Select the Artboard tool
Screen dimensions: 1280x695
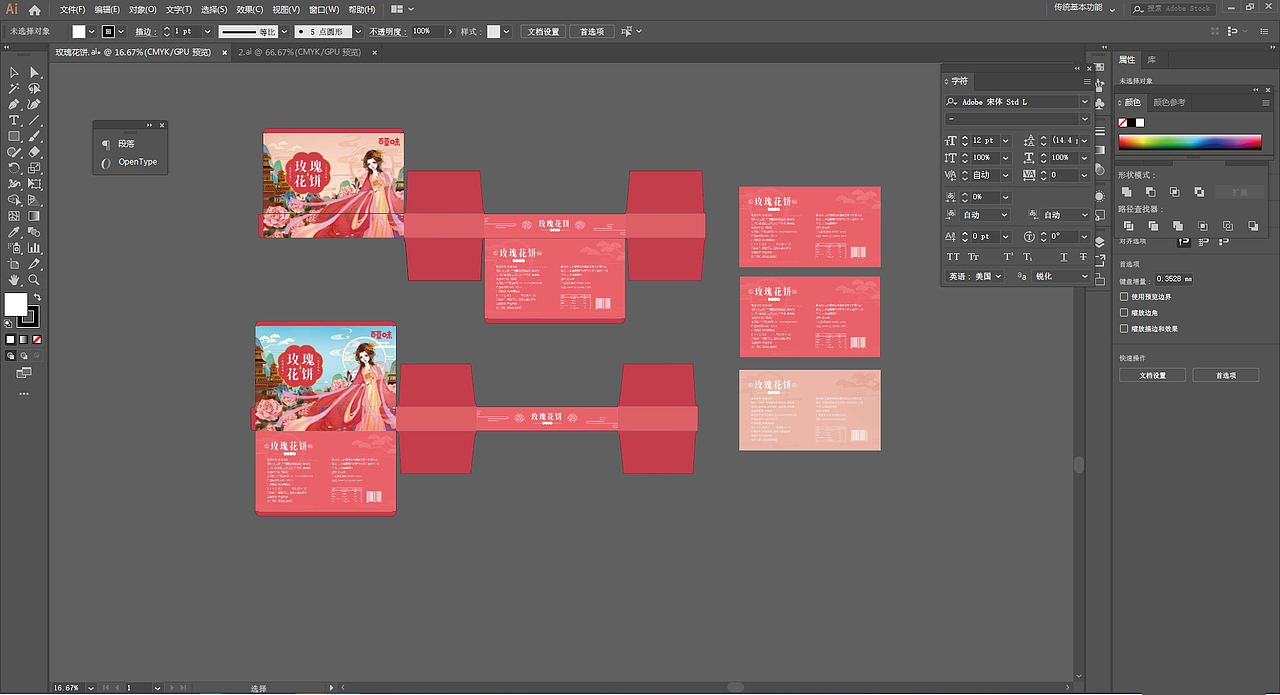click(14, 264)
